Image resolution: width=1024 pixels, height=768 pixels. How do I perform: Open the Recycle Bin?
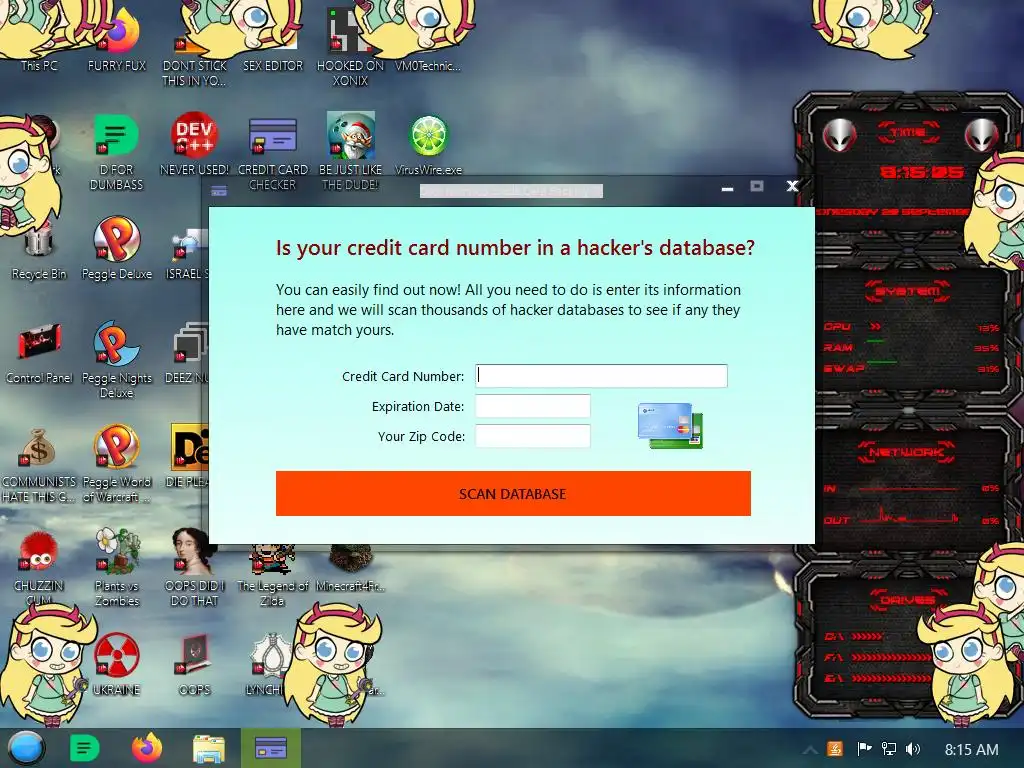[39, 251]
